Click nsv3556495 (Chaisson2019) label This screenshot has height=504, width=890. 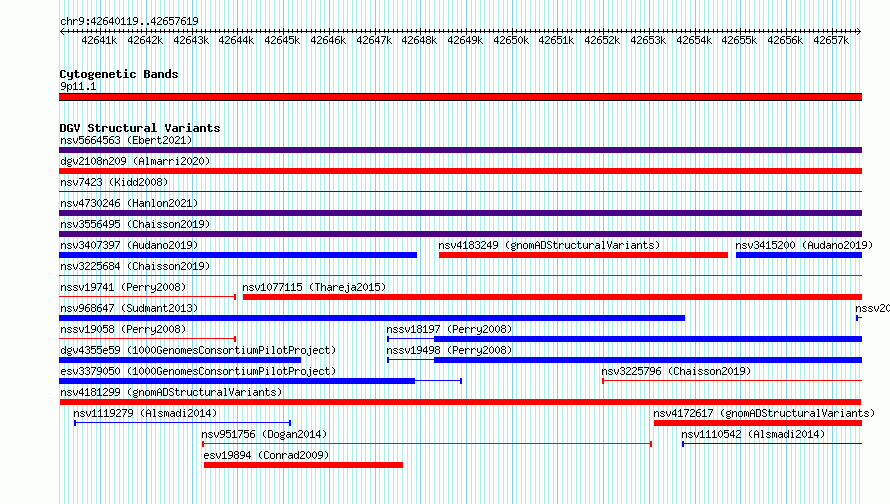click(135, 224)
